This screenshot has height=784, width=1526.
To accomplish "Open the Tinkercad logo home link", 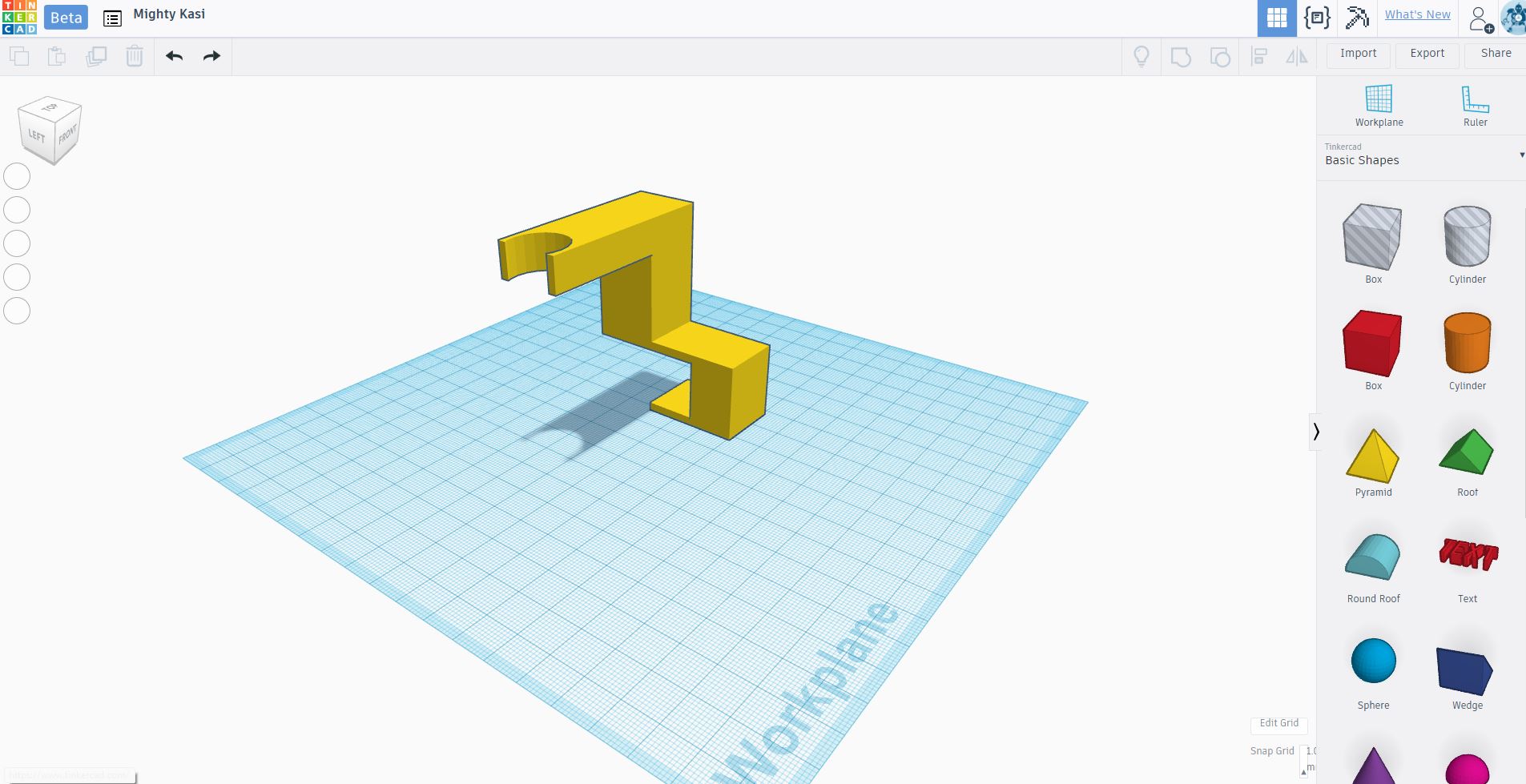I will tap(19, 18).
